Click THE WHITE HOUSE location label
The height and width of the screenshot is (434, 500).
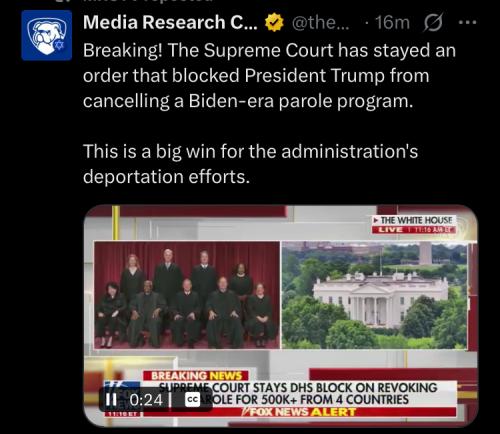414,220
